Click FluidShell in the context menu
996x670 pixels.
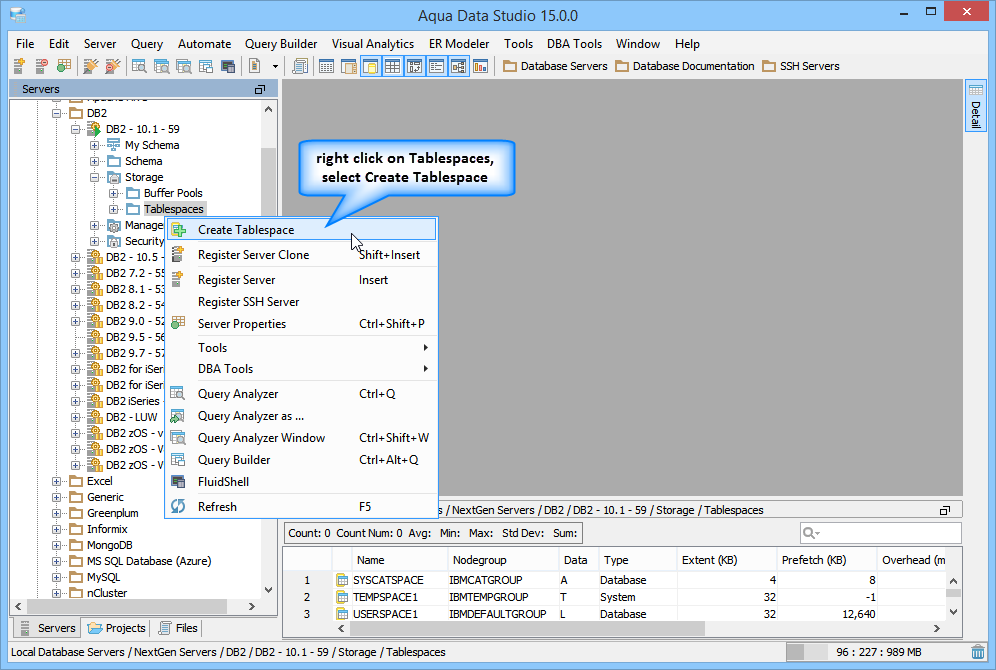tap(301, 482)
